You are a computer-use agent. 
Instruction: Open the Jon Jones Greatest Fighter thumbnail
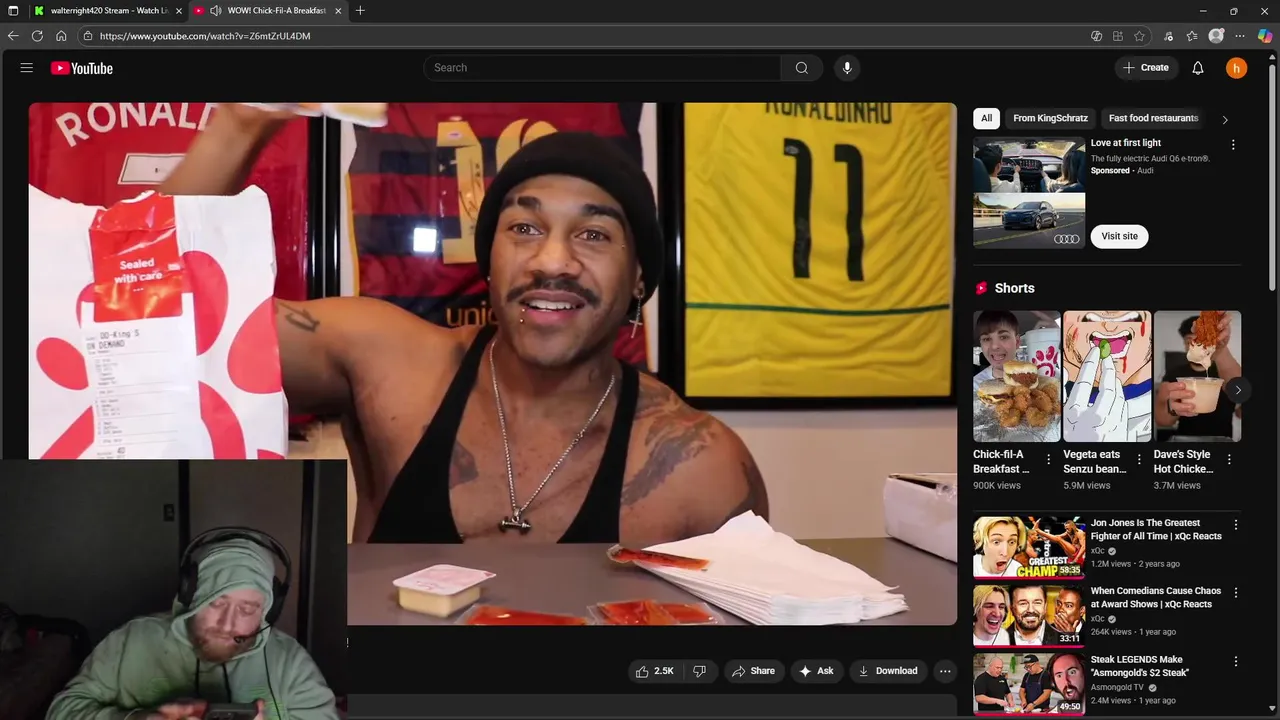1029,547
